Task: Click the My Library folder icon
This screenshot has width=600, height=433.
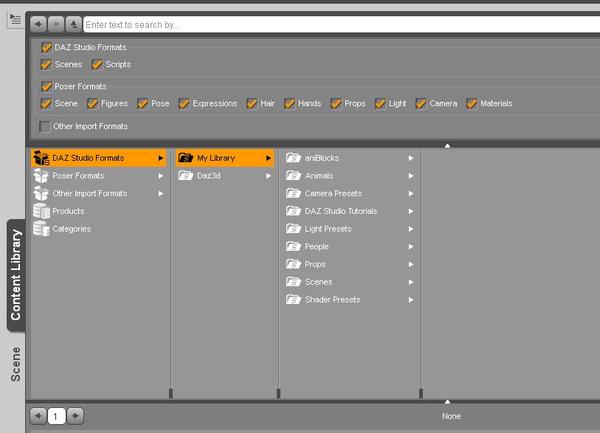Action: [x=186, y=158]
